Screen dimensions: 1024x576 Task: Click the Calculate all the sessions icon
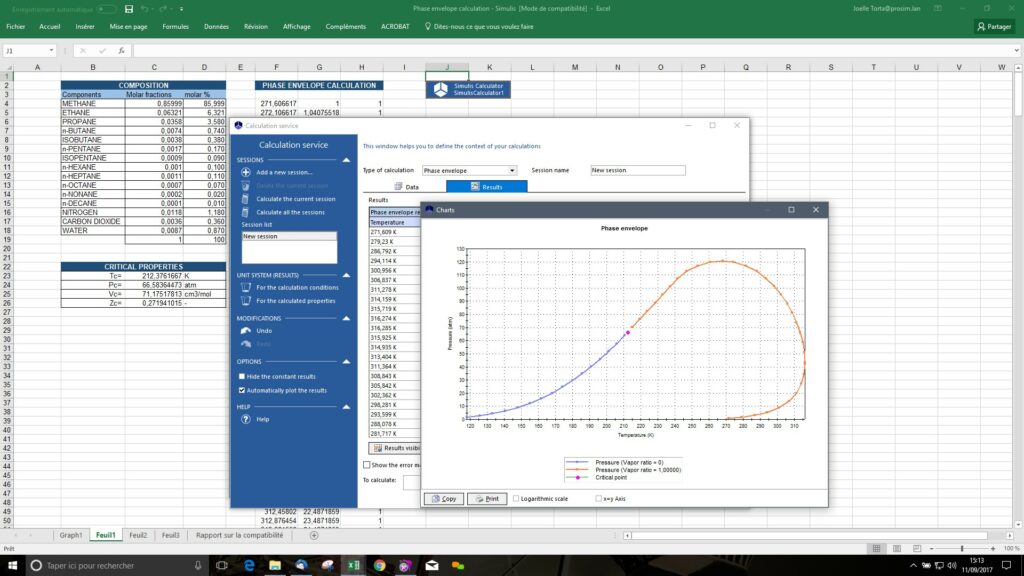coord(245,212)
